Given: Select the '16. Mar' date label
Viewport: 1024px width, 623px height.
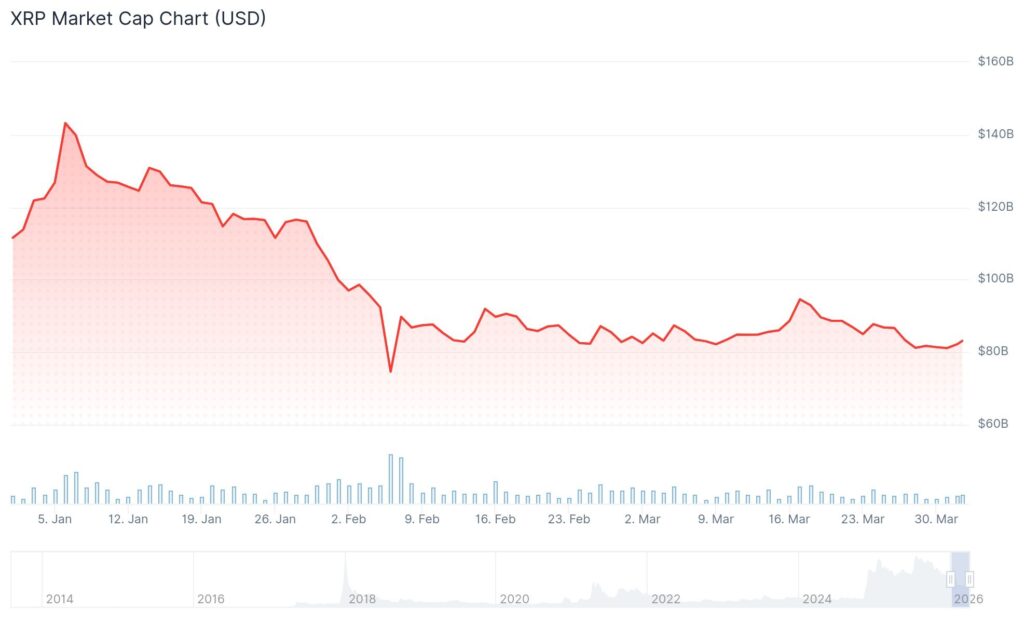Looking at the screenshot, I should [x=789, y=519].
